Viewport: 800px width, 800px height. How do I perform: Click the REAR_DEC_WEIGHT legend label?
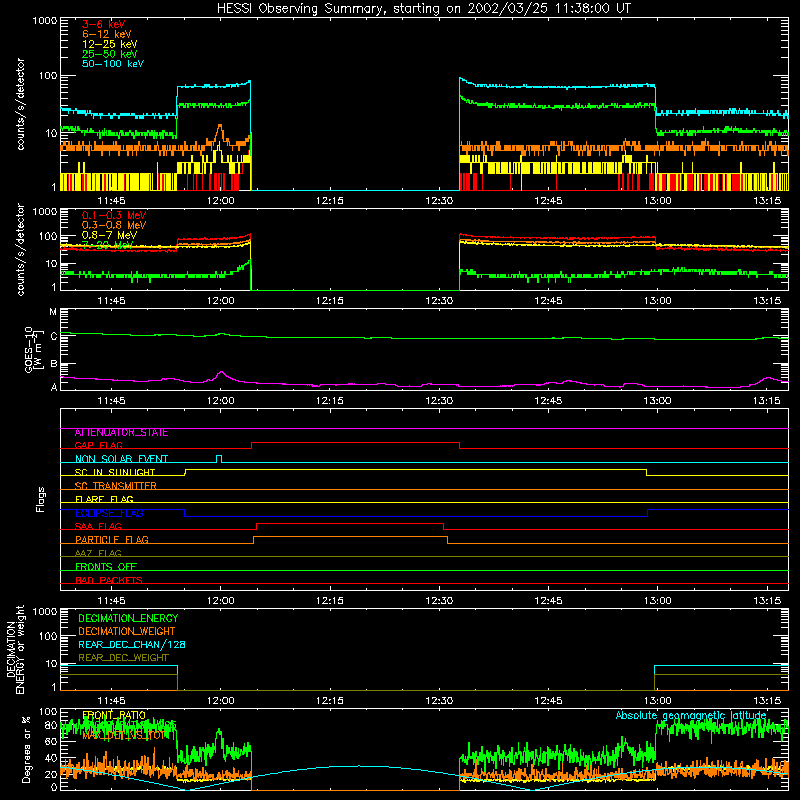pos(123,658)
